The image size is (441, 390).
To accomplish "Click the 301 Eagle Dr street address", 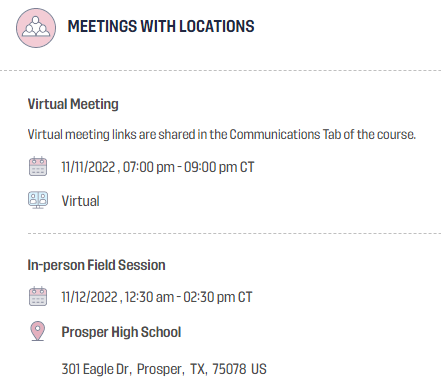I will 95,369.
